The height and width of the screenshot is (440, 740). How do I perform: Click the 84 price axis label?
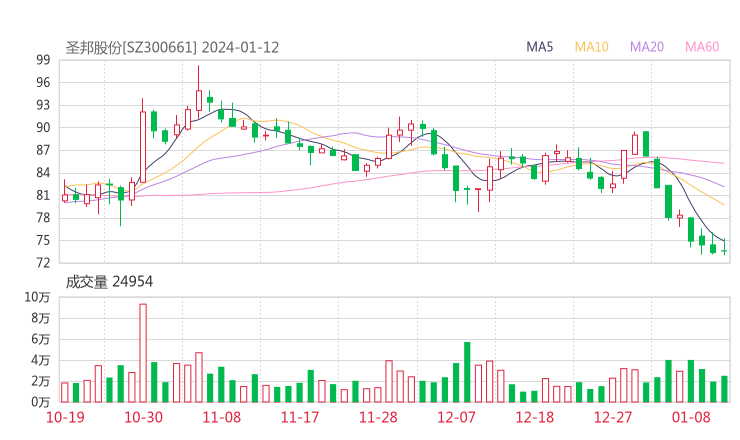click(x=43, y=173)
